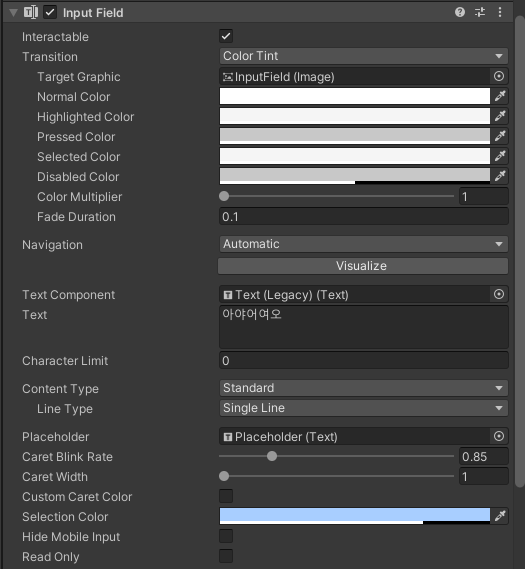Enable Custom Caret Color checkbox
Image resolution: width=525 pixels, height=569 pixels.
[226, 496]
